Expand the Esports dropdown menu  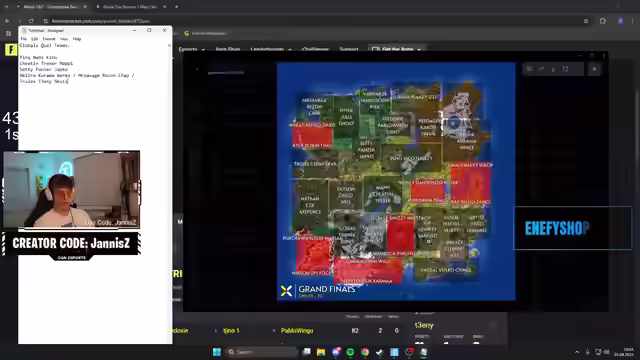(x=191, y=49)
